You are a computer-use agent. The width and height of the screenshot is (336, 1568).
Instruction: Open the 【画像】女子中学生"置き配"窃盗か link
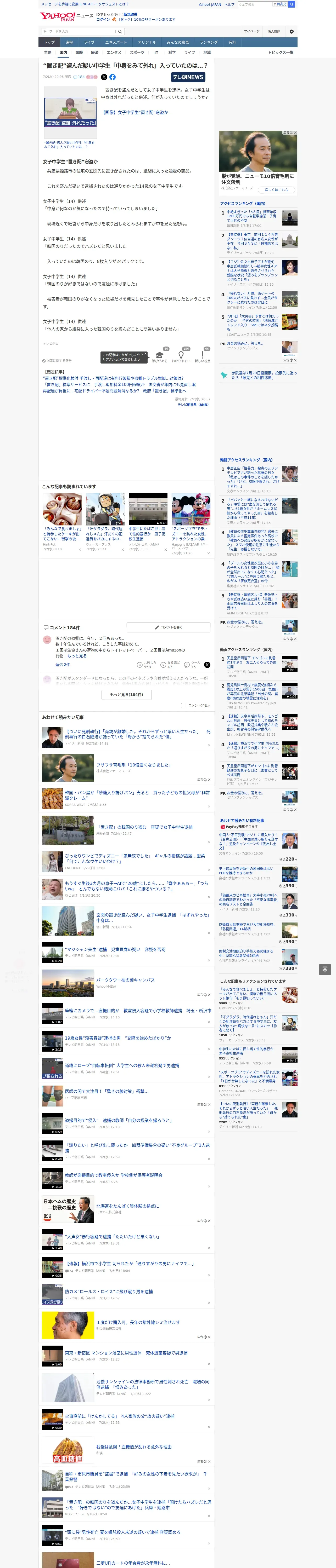[x=135, y=113]
